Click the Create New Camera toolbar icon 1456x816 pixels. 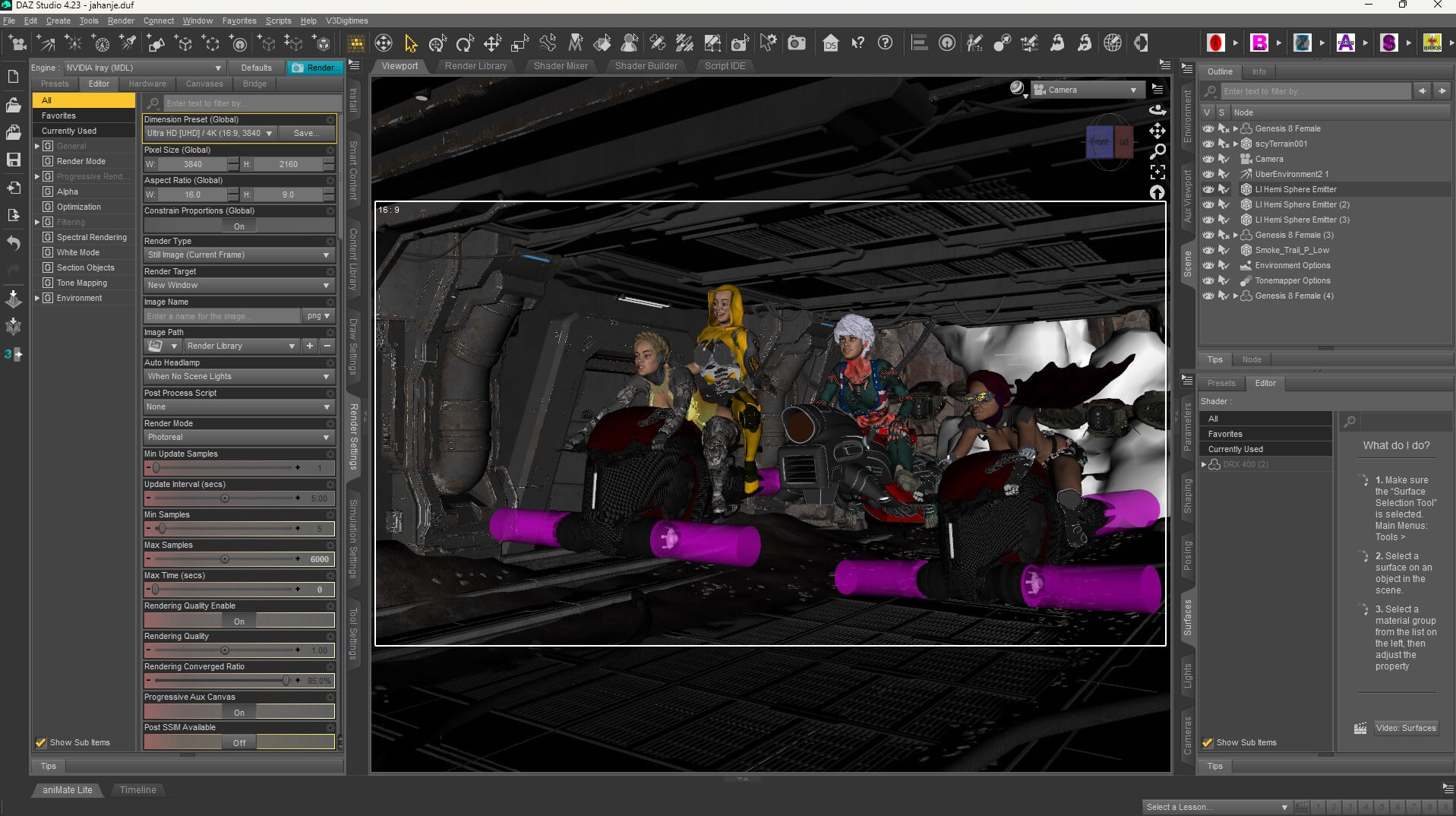coord(18,43)
